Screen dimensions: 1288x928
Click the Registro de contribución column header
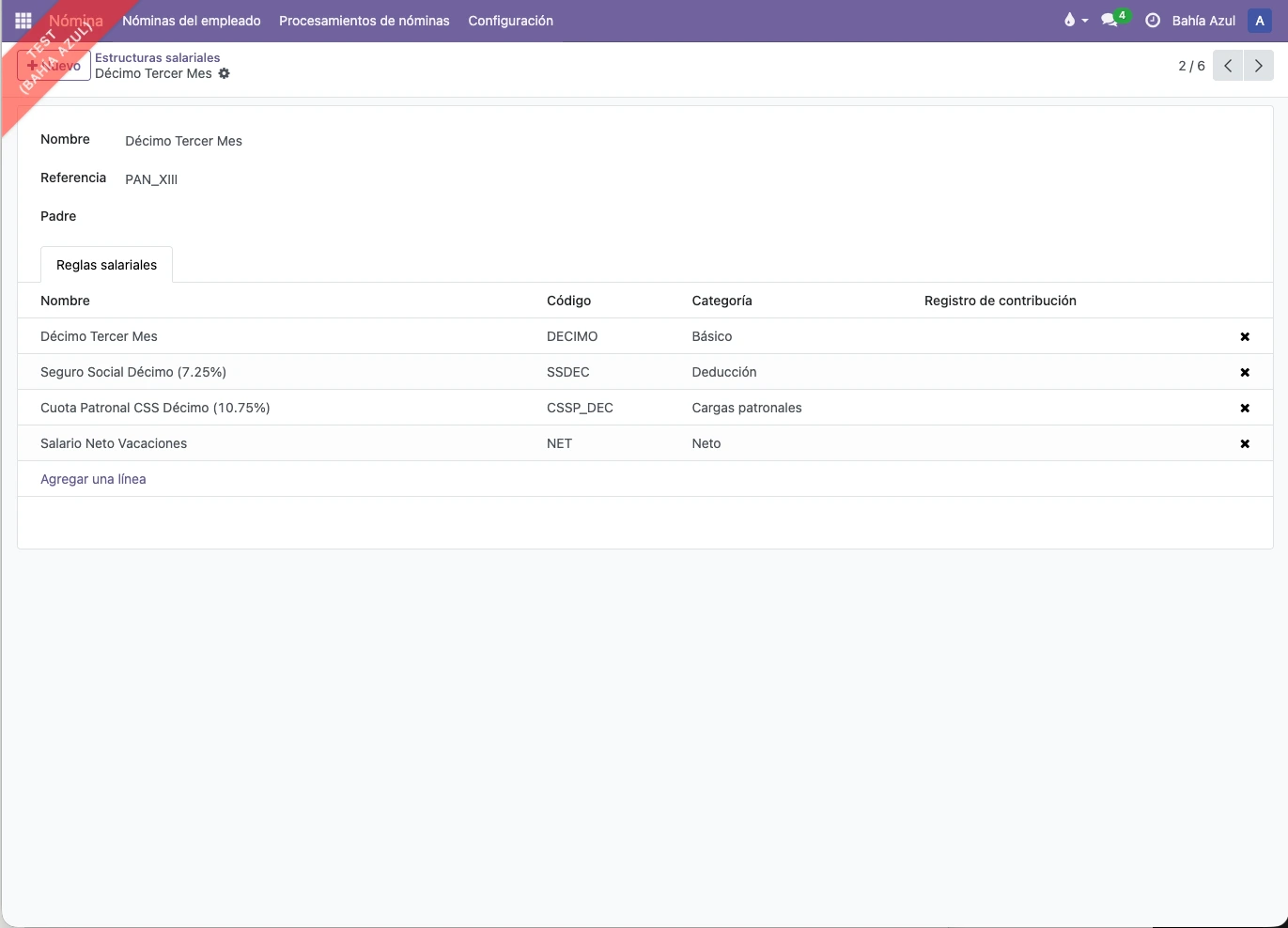coord(1001,301)
